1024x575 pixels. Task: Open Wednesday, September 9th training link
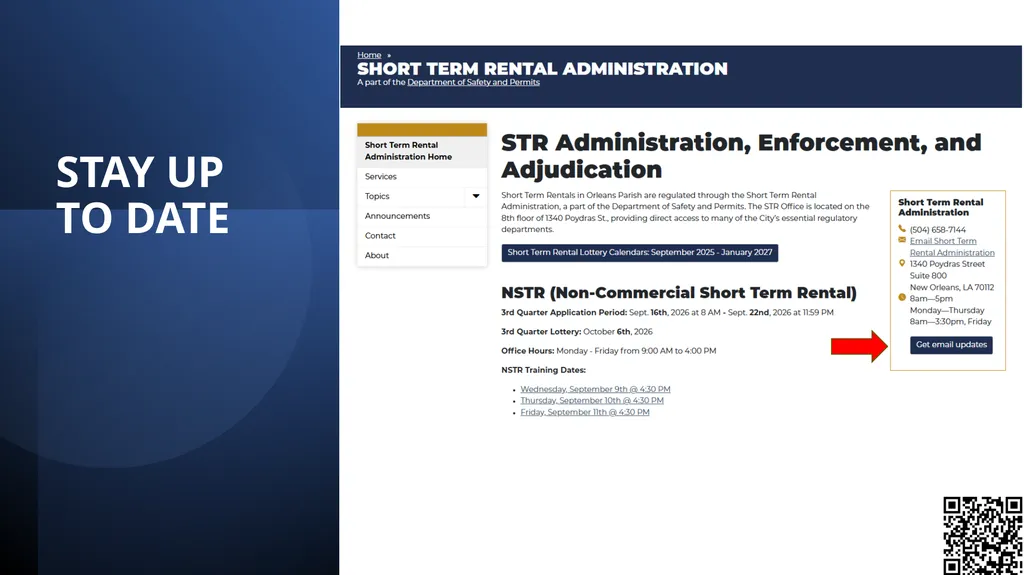(595, 389)
